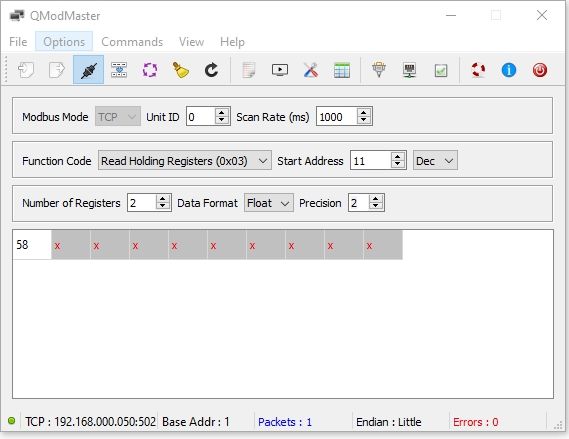Click the green connection status indicator

[x=12, y=420]
